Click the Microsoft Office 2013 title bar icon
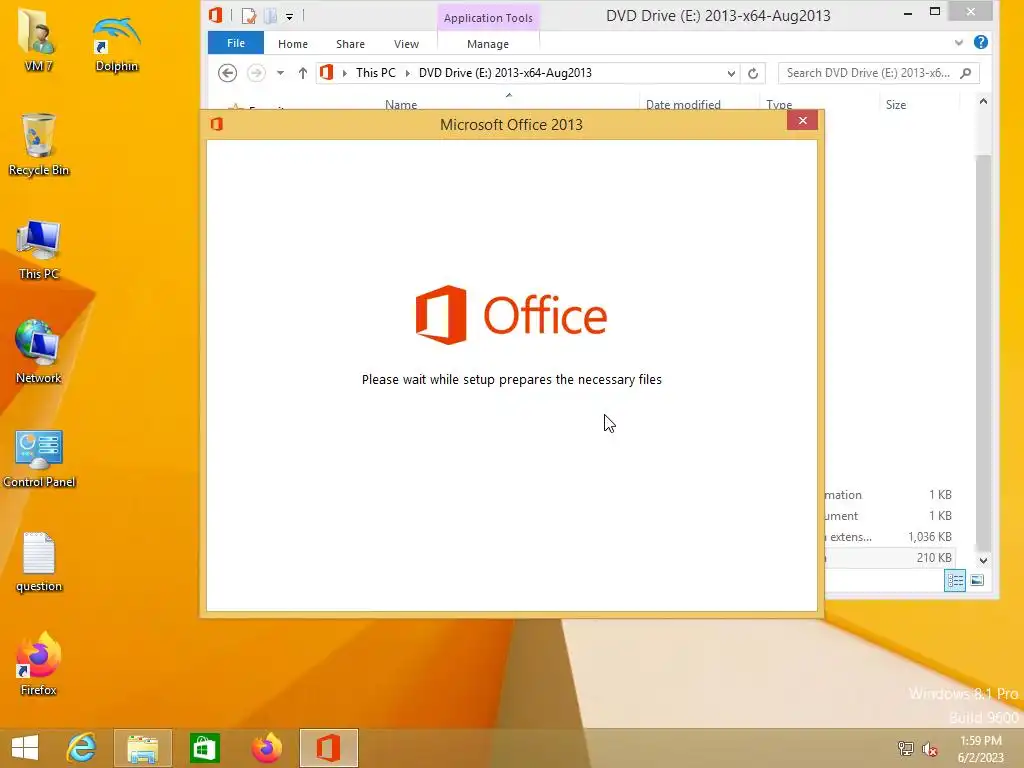The image size is (1024, 768). tap(217, 124)
